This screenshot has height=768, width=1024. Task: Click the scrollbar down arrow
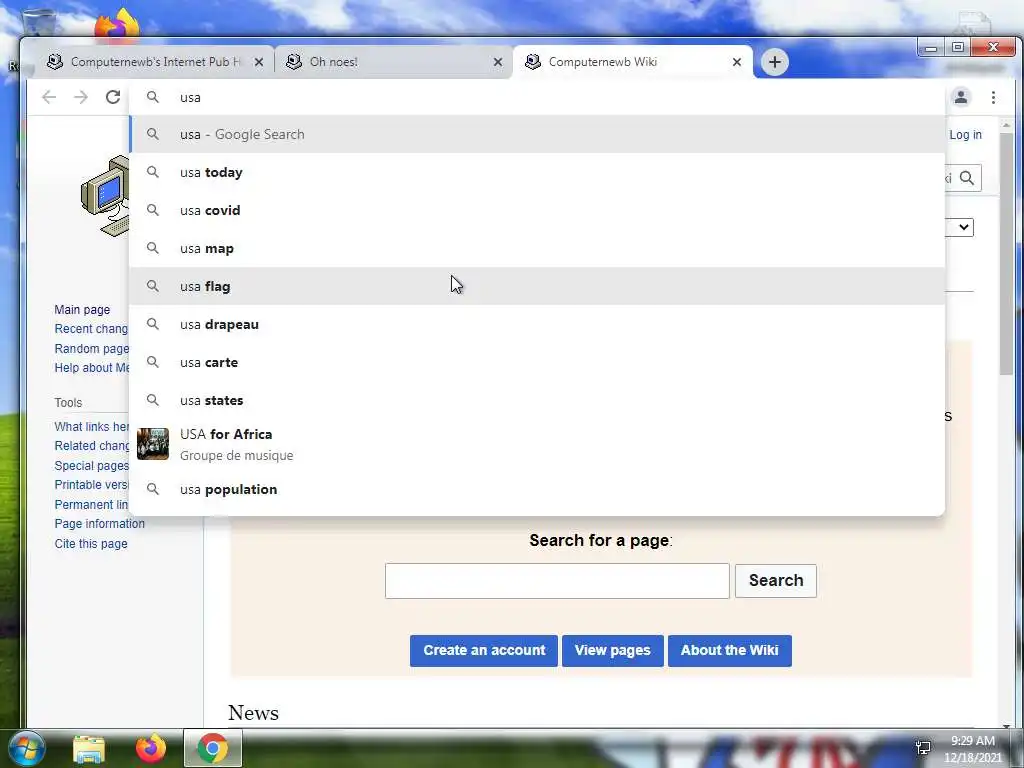1006,725
